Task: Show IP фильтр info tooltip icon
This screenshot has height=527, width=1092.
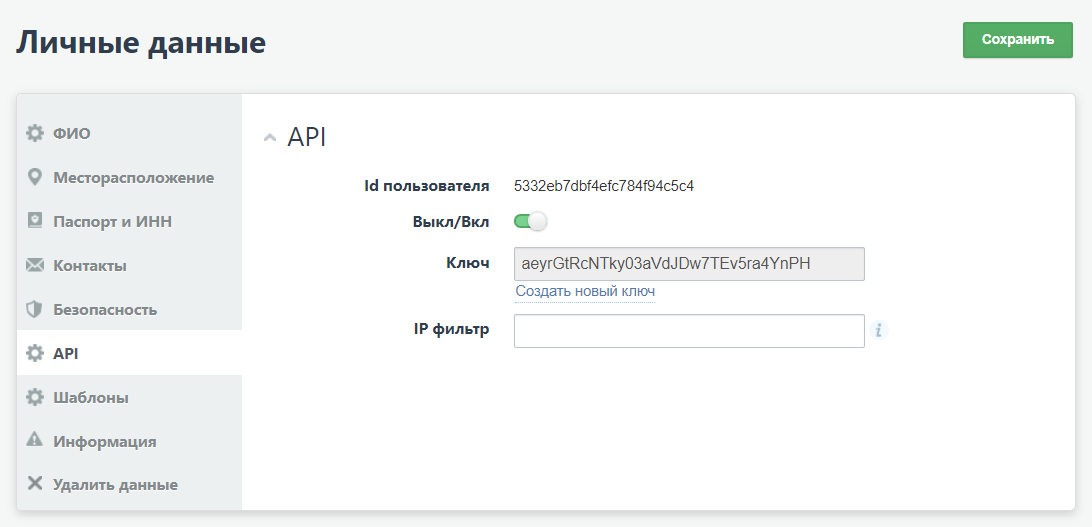Action: click(879, 330)
